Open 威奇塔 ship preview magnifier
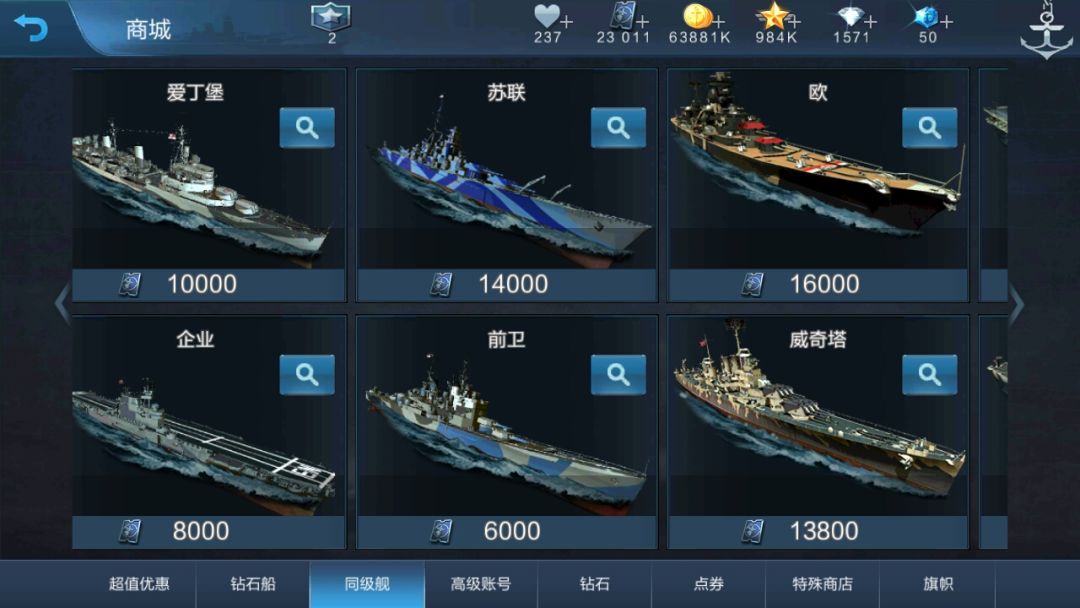Screen dimensions: 1080x608 coord(930,375)
